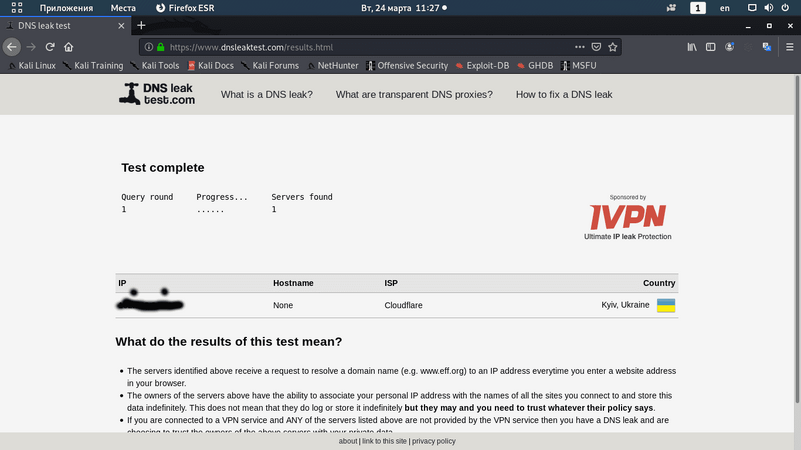Open a new tab with the plus button
Viewport: 801px width, 450px height.
point(142,25)
